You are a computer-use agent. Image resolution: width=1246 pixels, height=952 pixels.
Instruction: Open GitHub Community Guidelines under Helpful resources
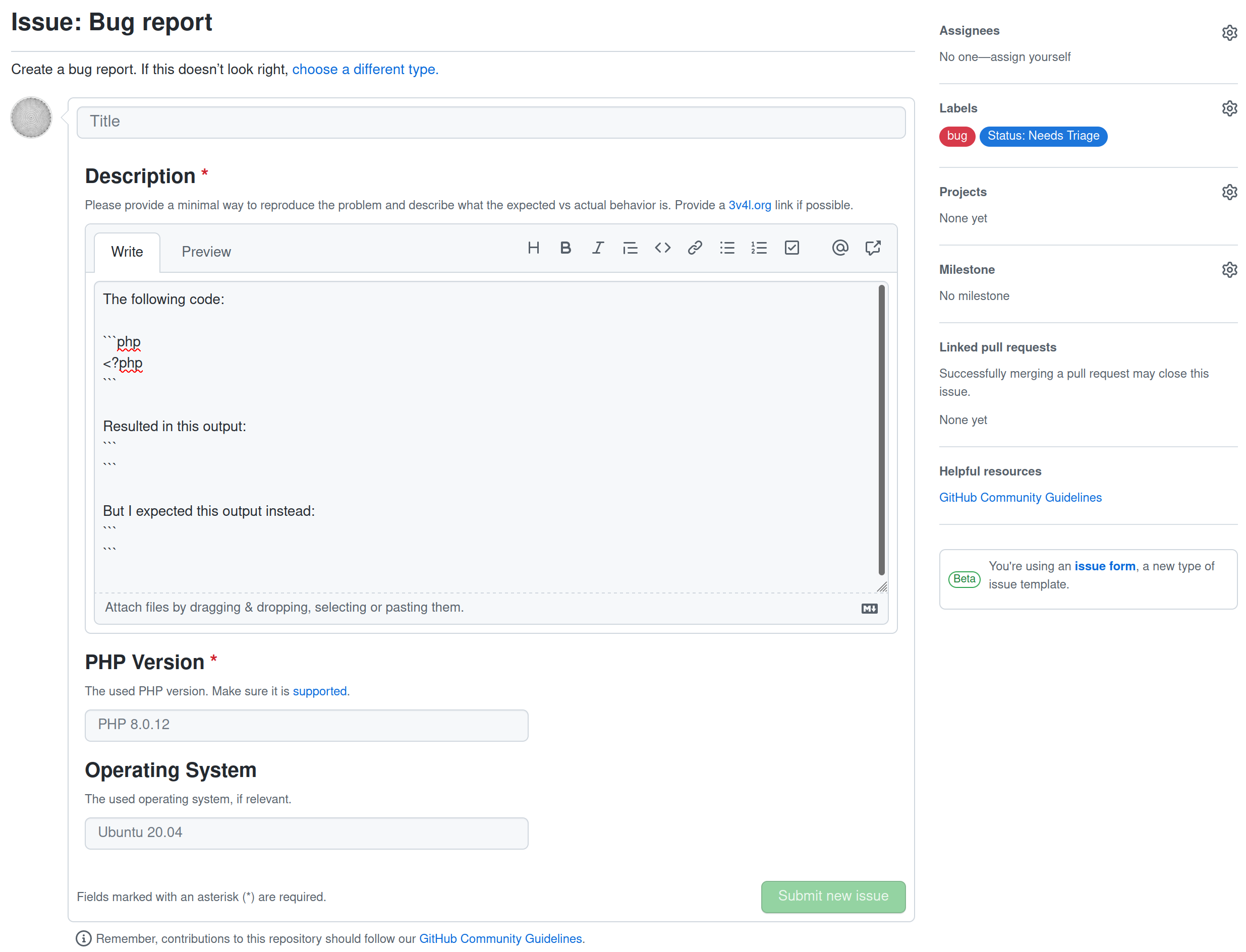pyautogui.click(x=1020, y=498)
